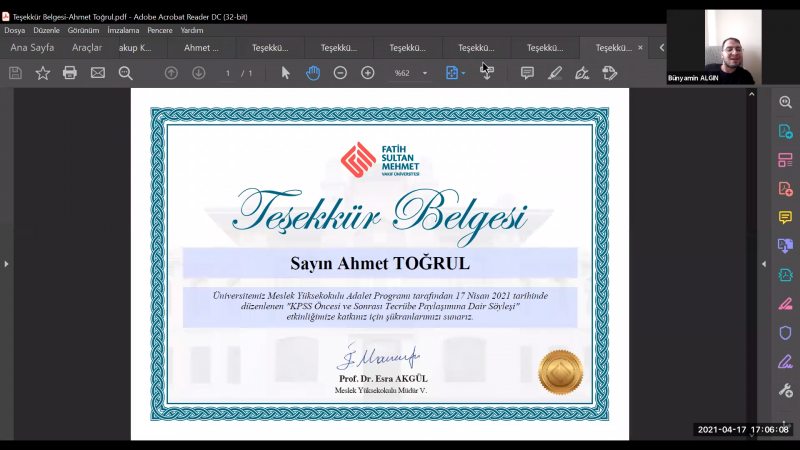
Task: Switch to the Ahmet document tab
Action: 201,47
